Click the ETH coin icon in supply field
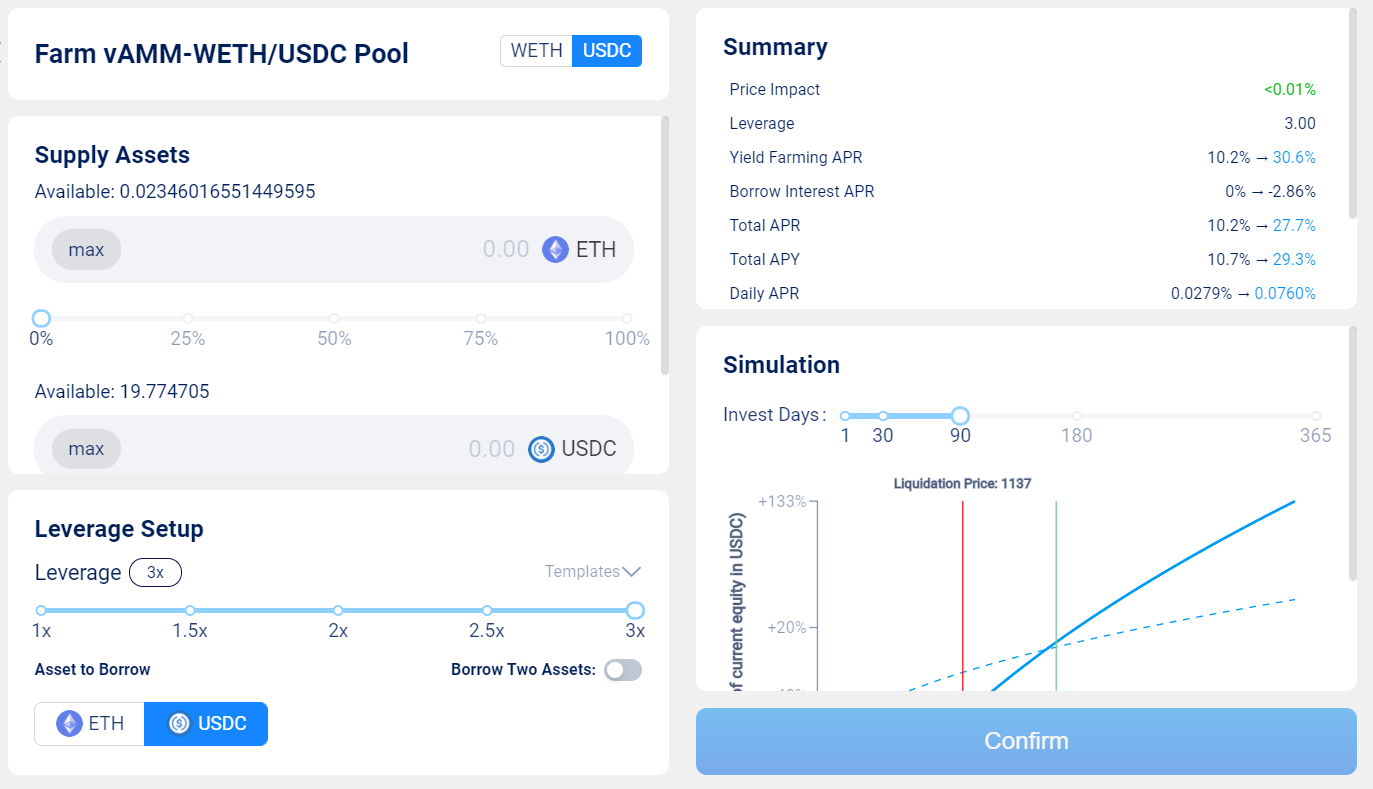The width and height of the screenshot is (1373, 789). (x=556, y=249)
